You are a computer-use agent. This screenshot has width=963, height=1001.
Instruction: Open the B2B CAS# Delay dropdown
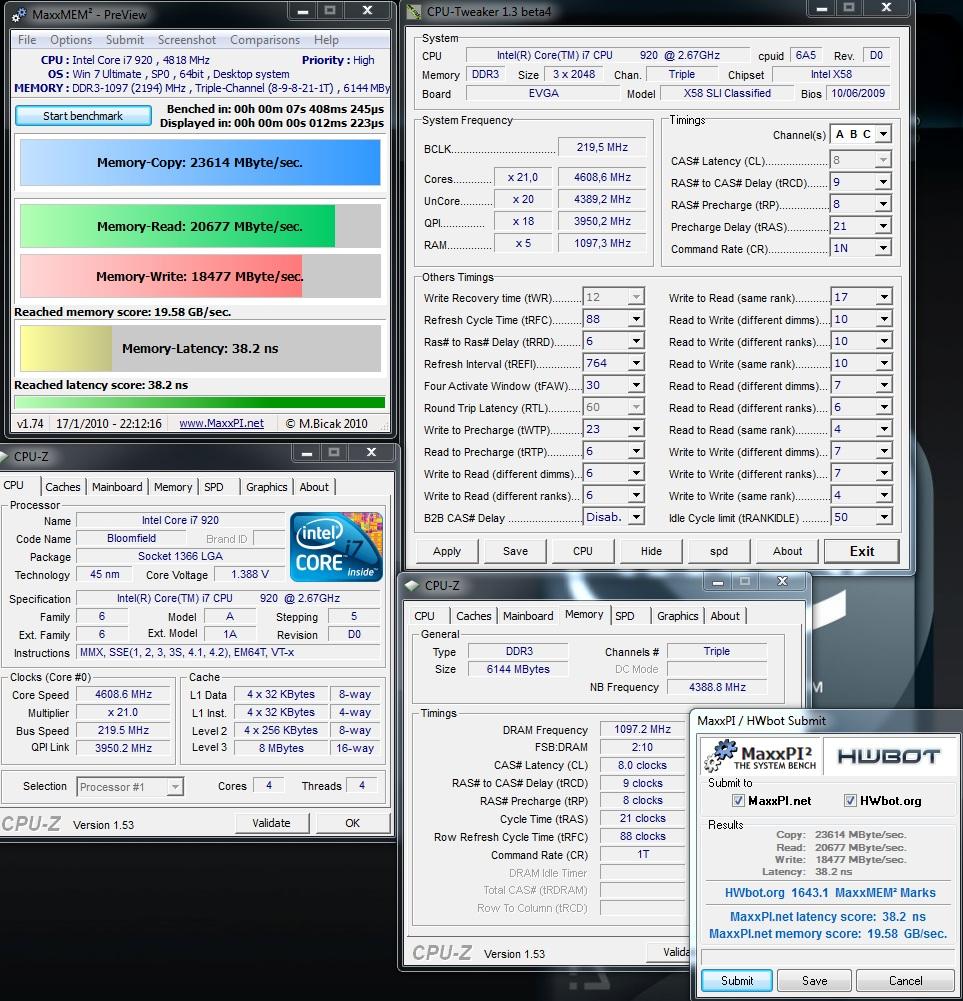[x=636, y=517]
